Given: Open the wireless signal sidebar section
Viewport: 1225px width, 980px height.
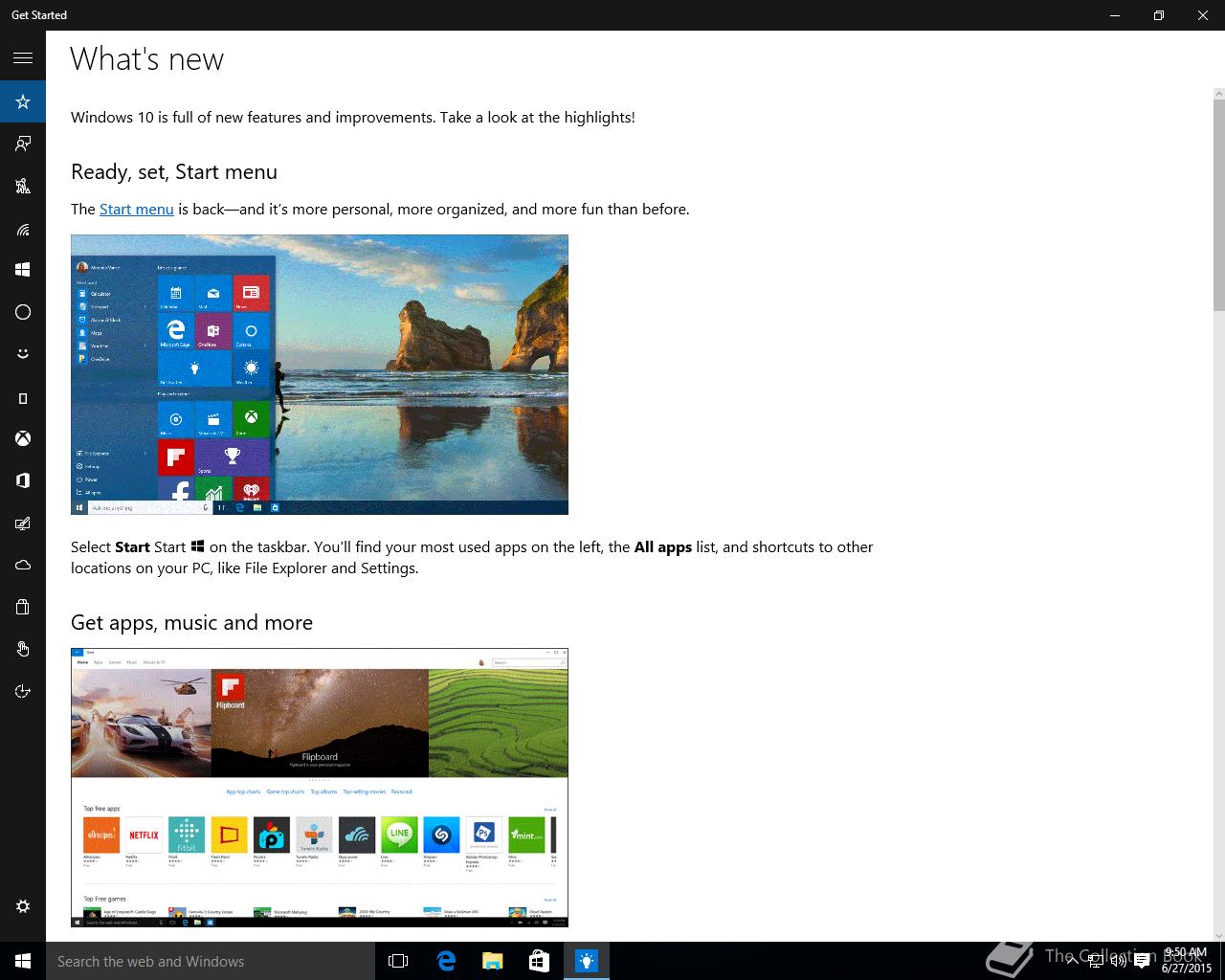Looking at the screenshot, I should pyautogui.click(x=23, y=228).
